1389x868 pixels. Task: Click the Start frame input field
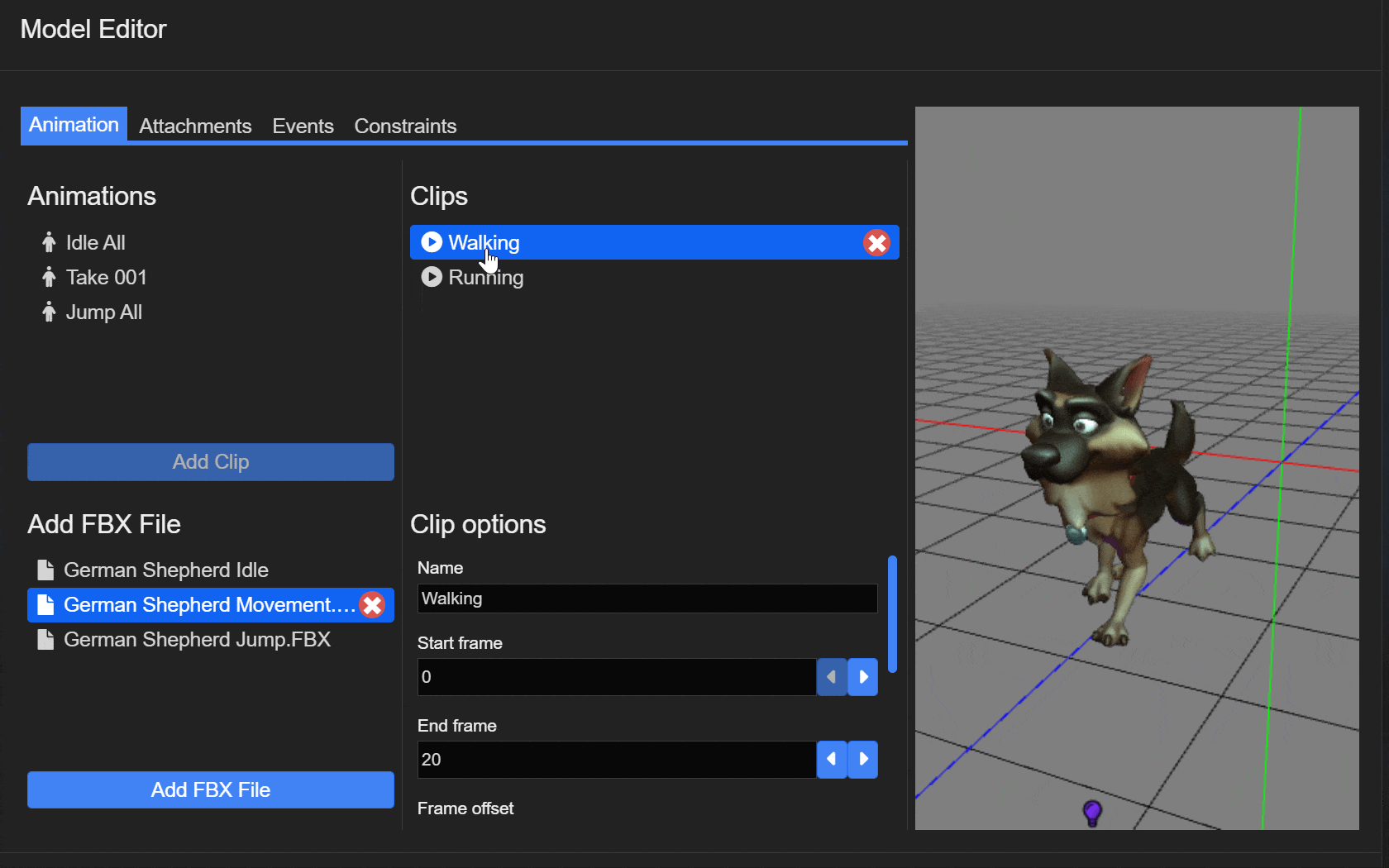[x=617, y=677]
